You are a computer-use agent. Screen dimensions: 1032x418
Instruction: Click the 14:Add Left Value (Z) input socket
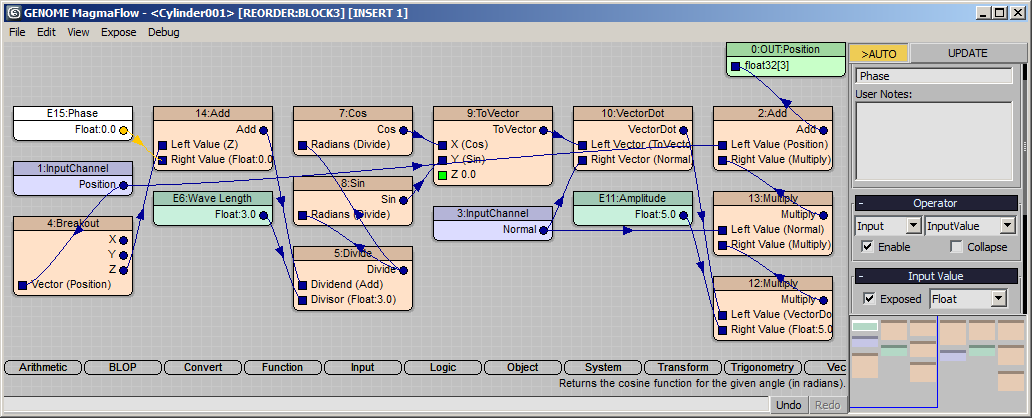162,144
